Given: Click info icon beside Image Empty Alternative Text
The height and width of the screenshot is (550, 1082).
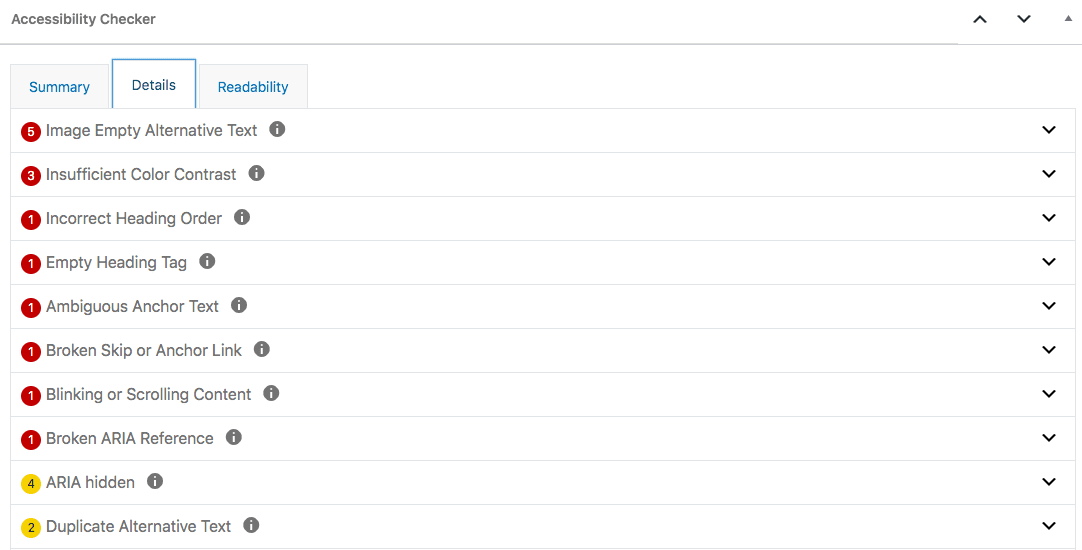Looking at the screenshot, I should 277,129.
